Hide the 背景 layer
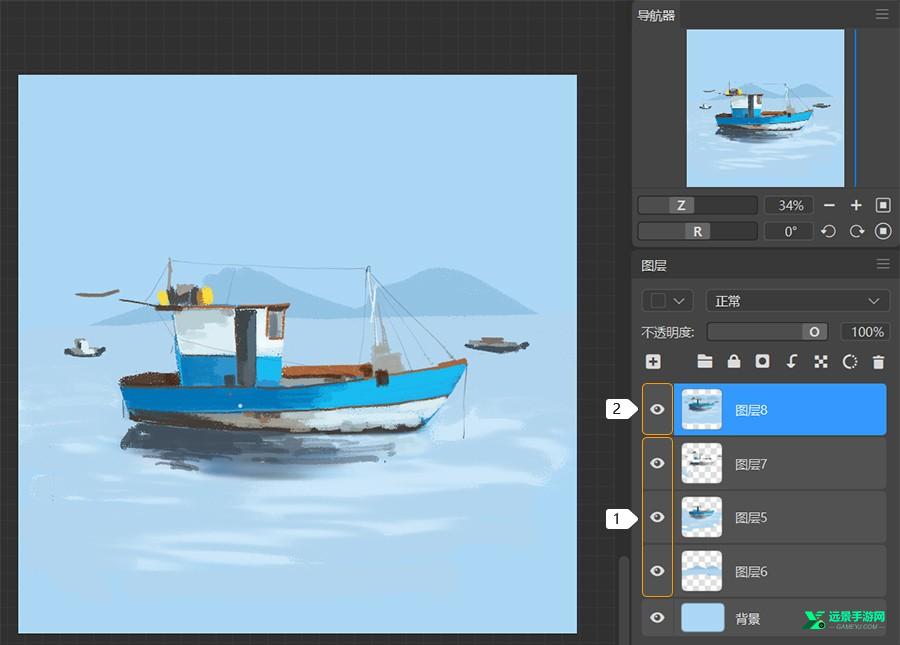The height and width of the screenshot is (645, 900). [x=657, y=617]
